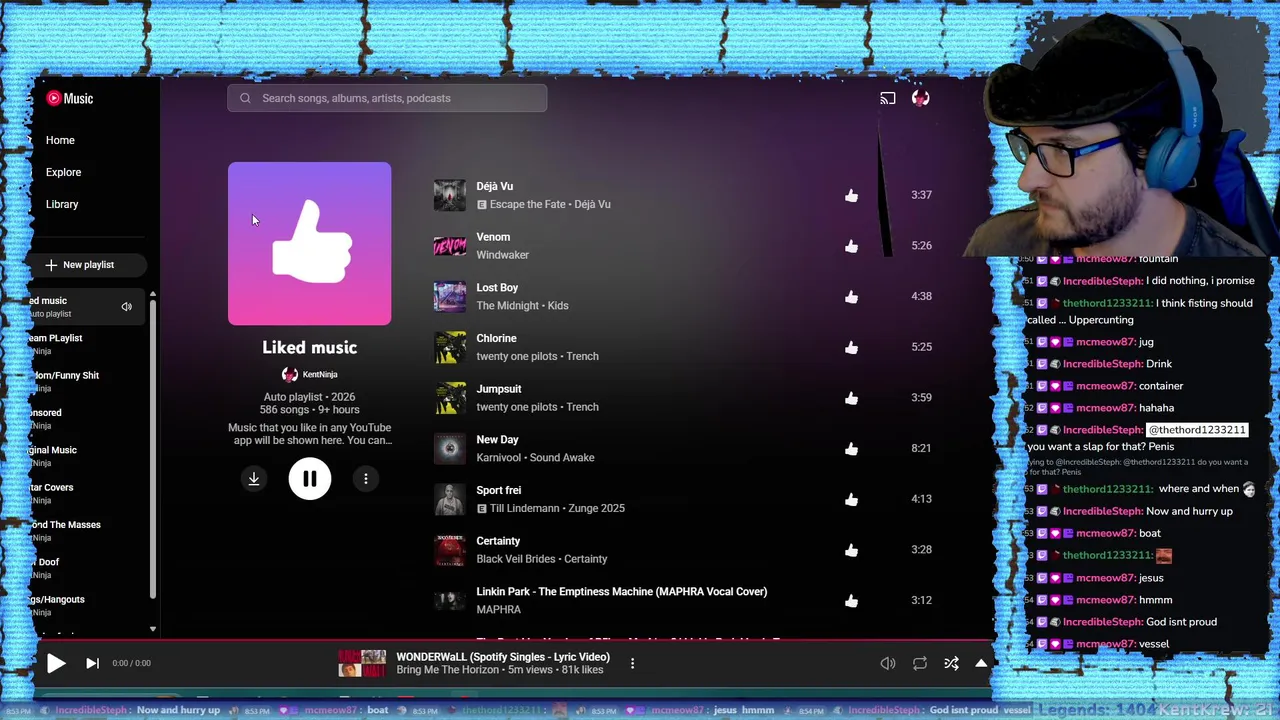Click the Liked music thumbs-up cover art
Viewport: 1280px width, 720px height.
click(309, 244)
